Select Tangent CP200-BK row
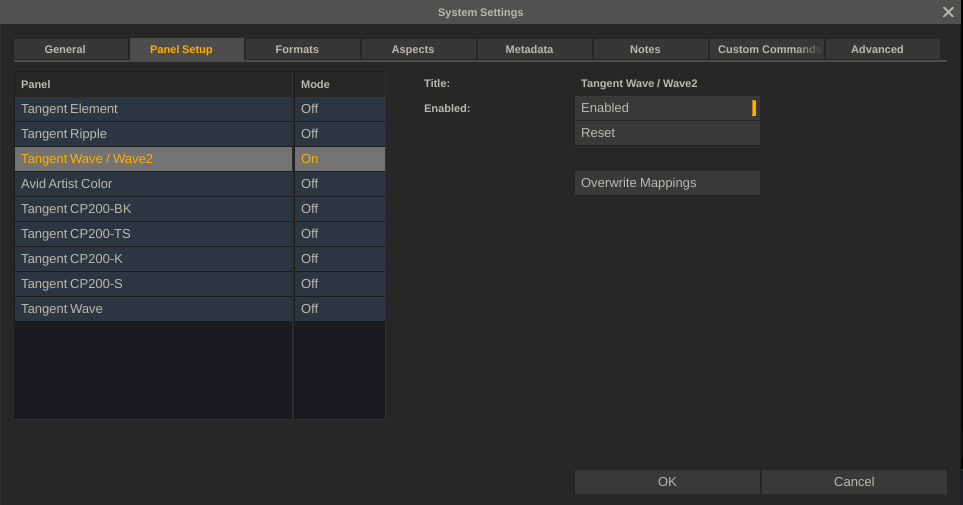 tap(154, 209)
